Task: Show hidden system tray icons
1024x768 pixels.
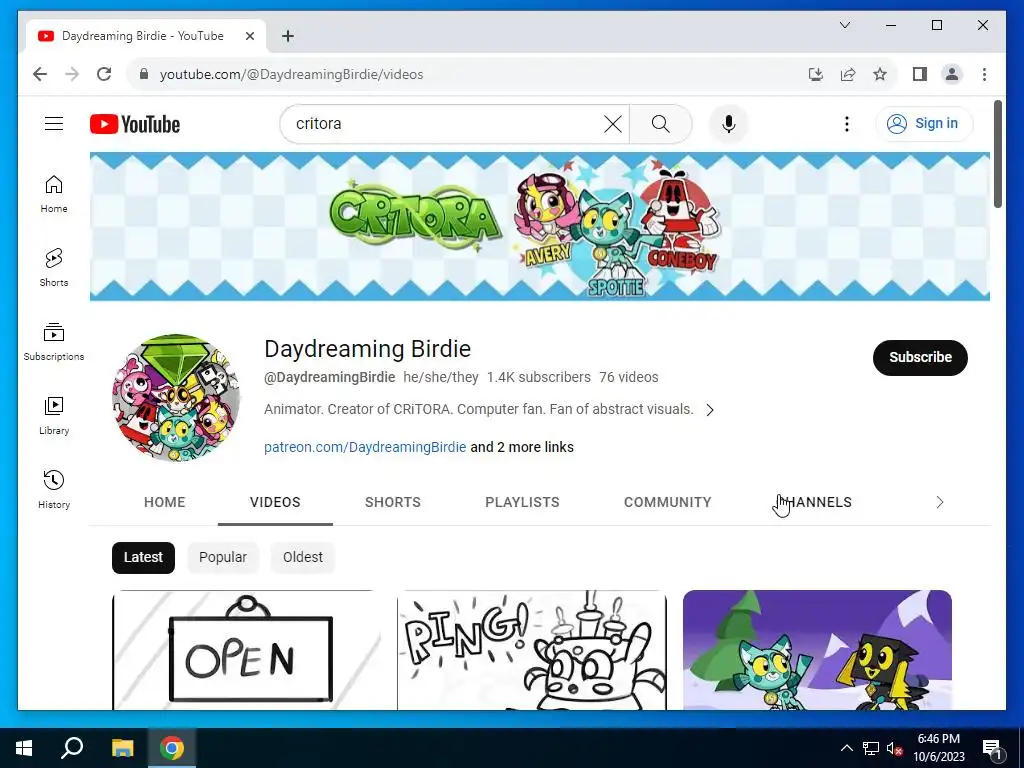Action: point(846,748)
